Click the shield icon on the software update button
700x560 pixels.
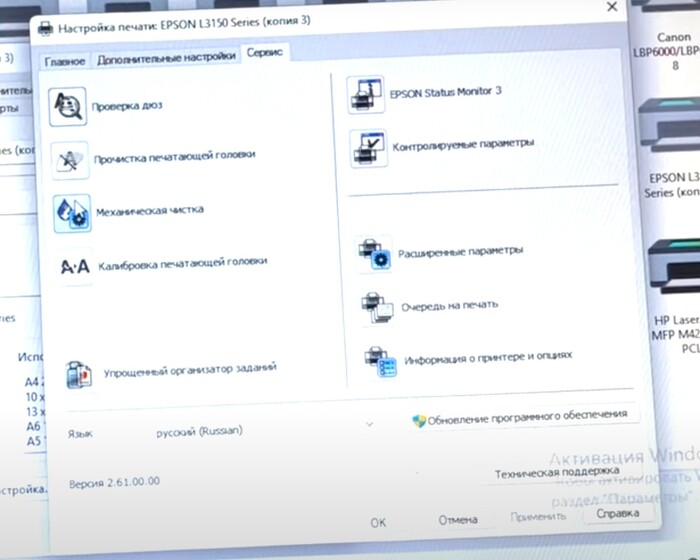click(419, 421)
